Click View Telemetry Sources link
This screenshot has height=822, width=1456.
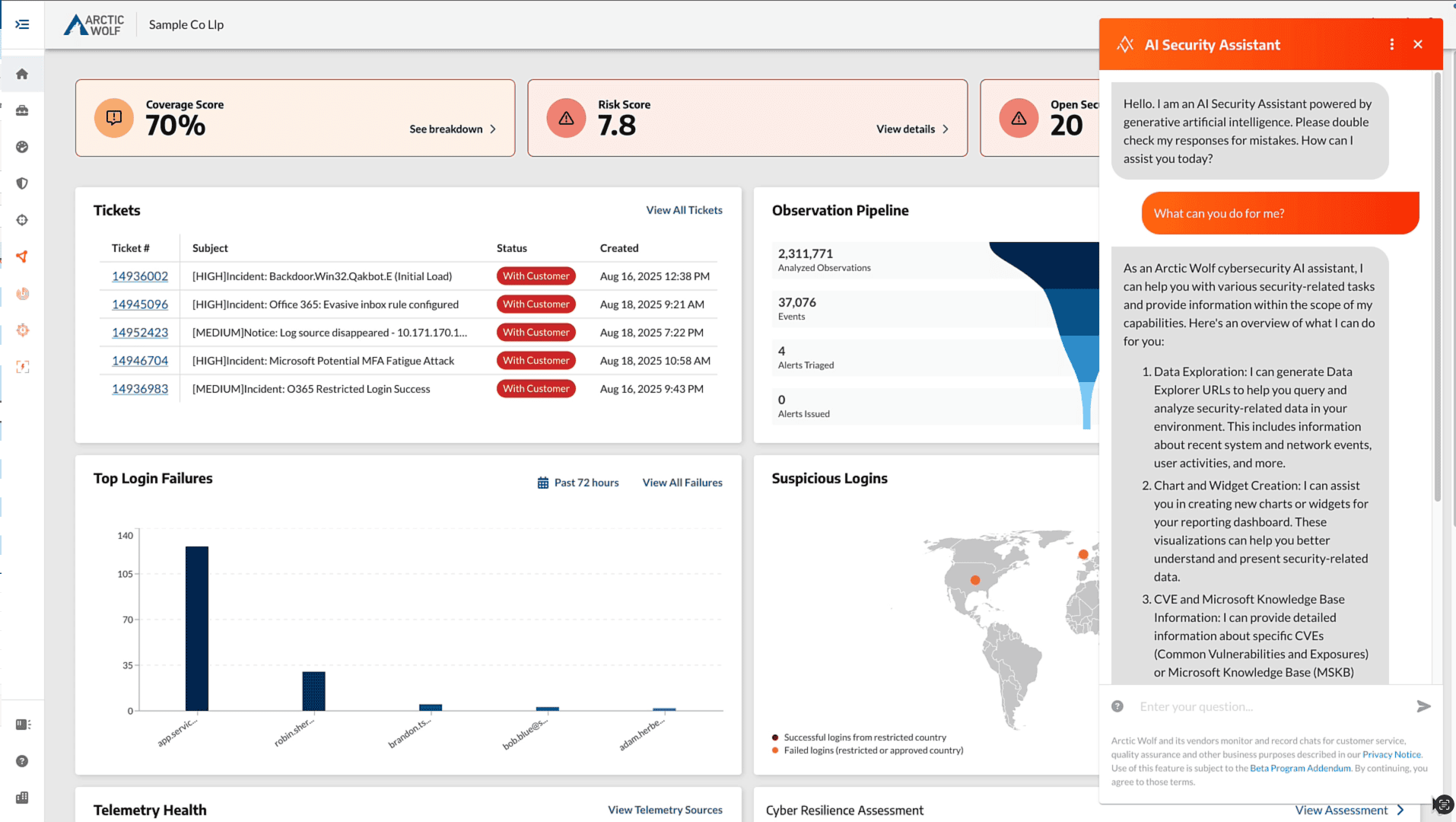tap(665, 810)
